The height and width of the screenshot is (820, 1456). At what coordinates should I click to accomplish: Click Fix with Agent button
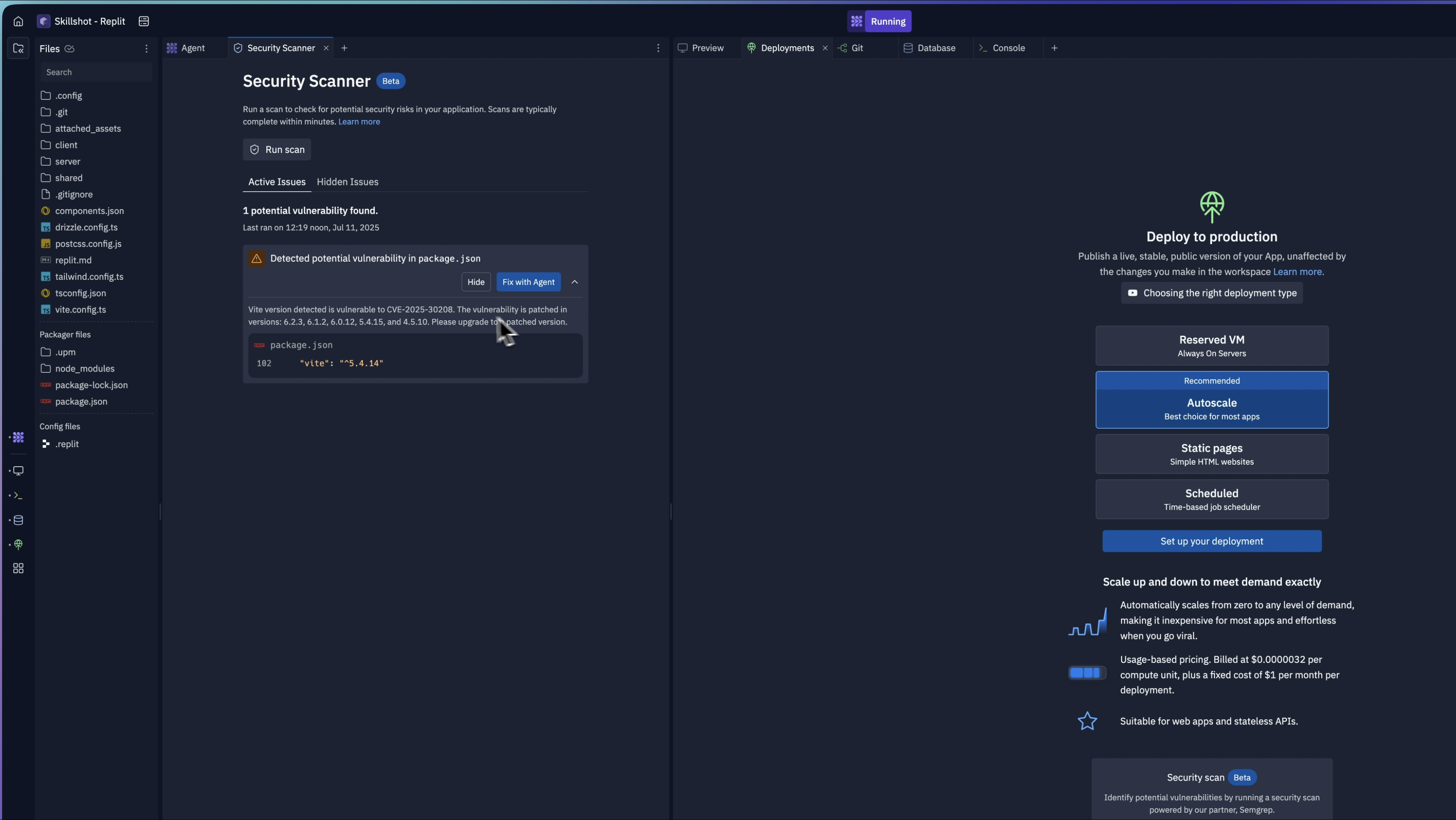(x=528, y=282)
